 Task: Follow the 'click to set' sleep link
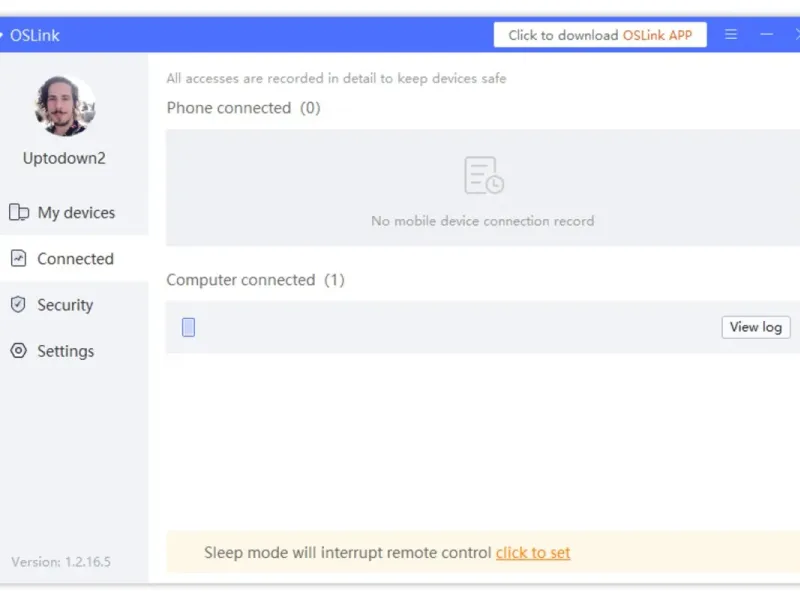(533, 553)
